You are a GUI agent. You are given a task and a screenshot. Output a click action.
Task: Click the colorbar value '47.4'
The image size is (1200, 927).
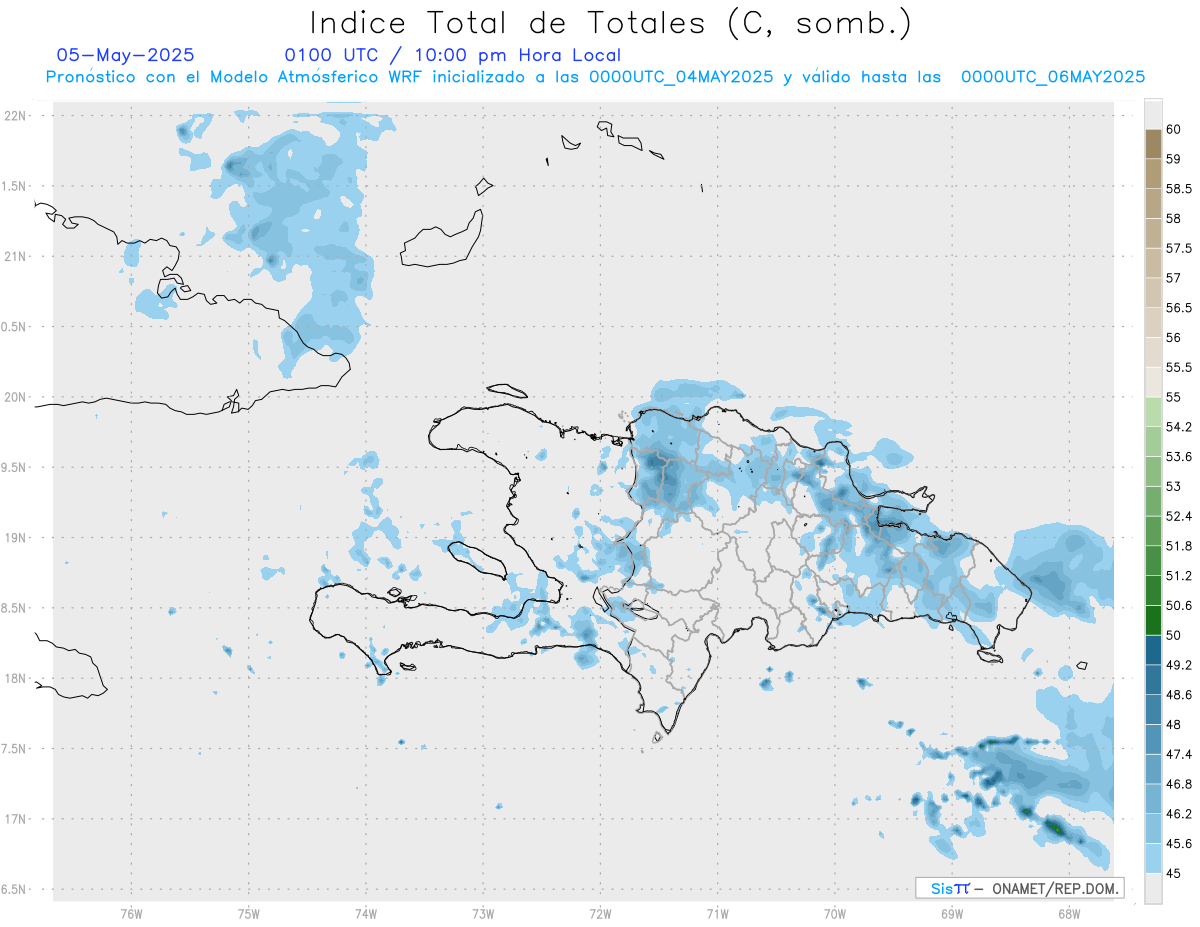click(1179, 754)
